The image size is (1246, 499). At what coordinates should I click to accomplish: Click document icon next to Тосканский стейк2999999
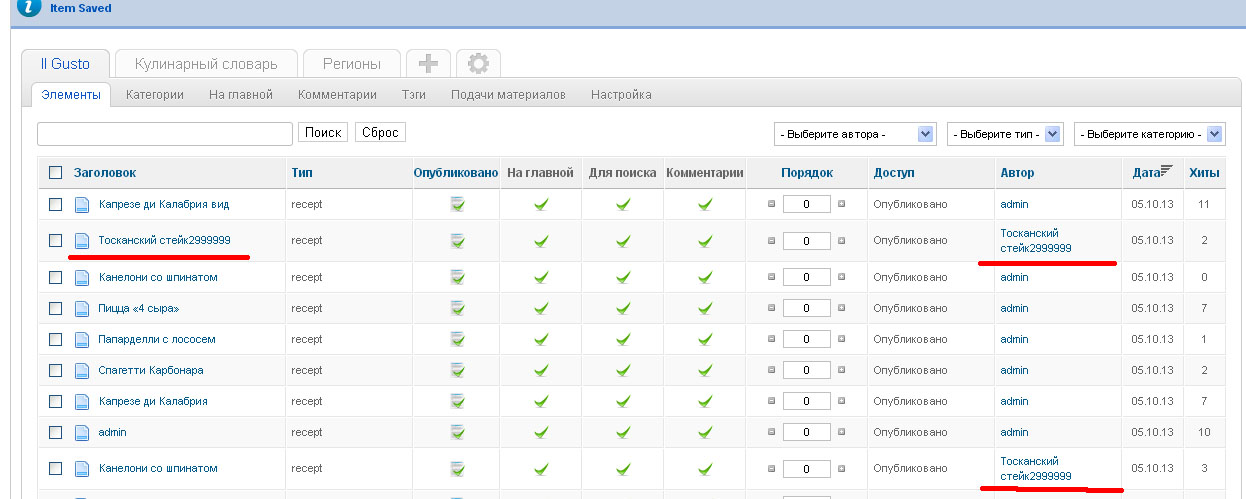click(x=82, y=240)
